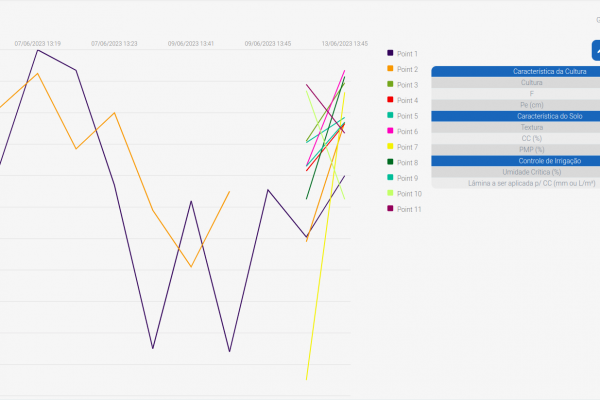Toggle Point 9 series in chart legend

point(403,178)
